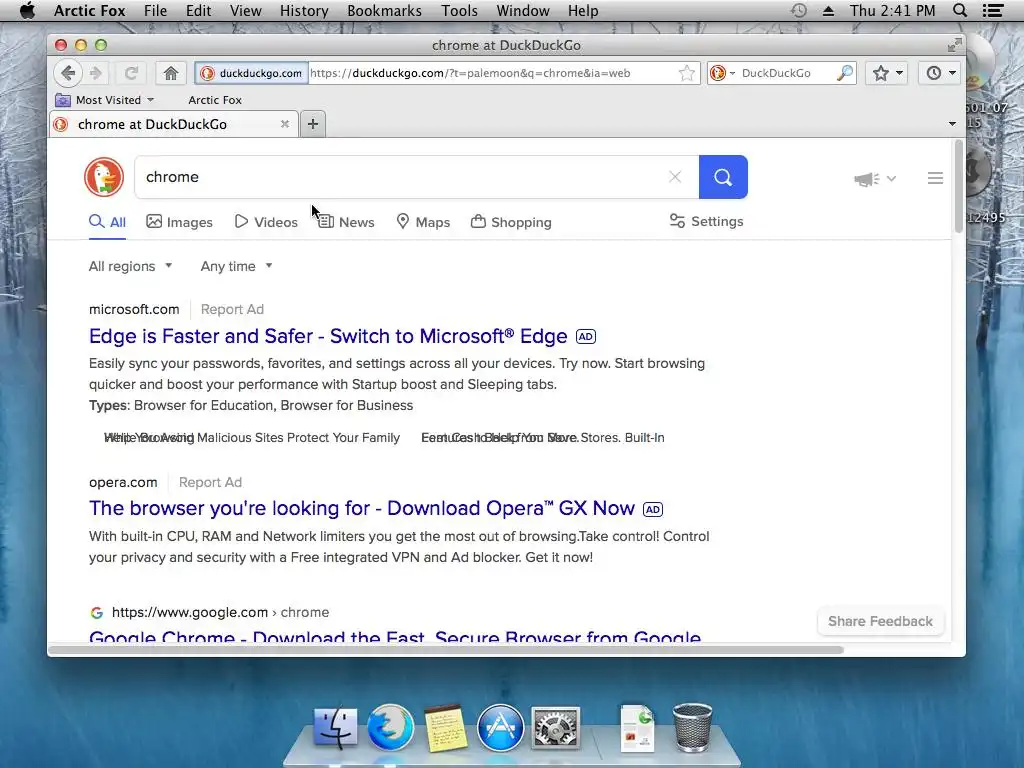Open Notification Center list icon
Screen dimensions: 1024x768
(x=993, y=10)
